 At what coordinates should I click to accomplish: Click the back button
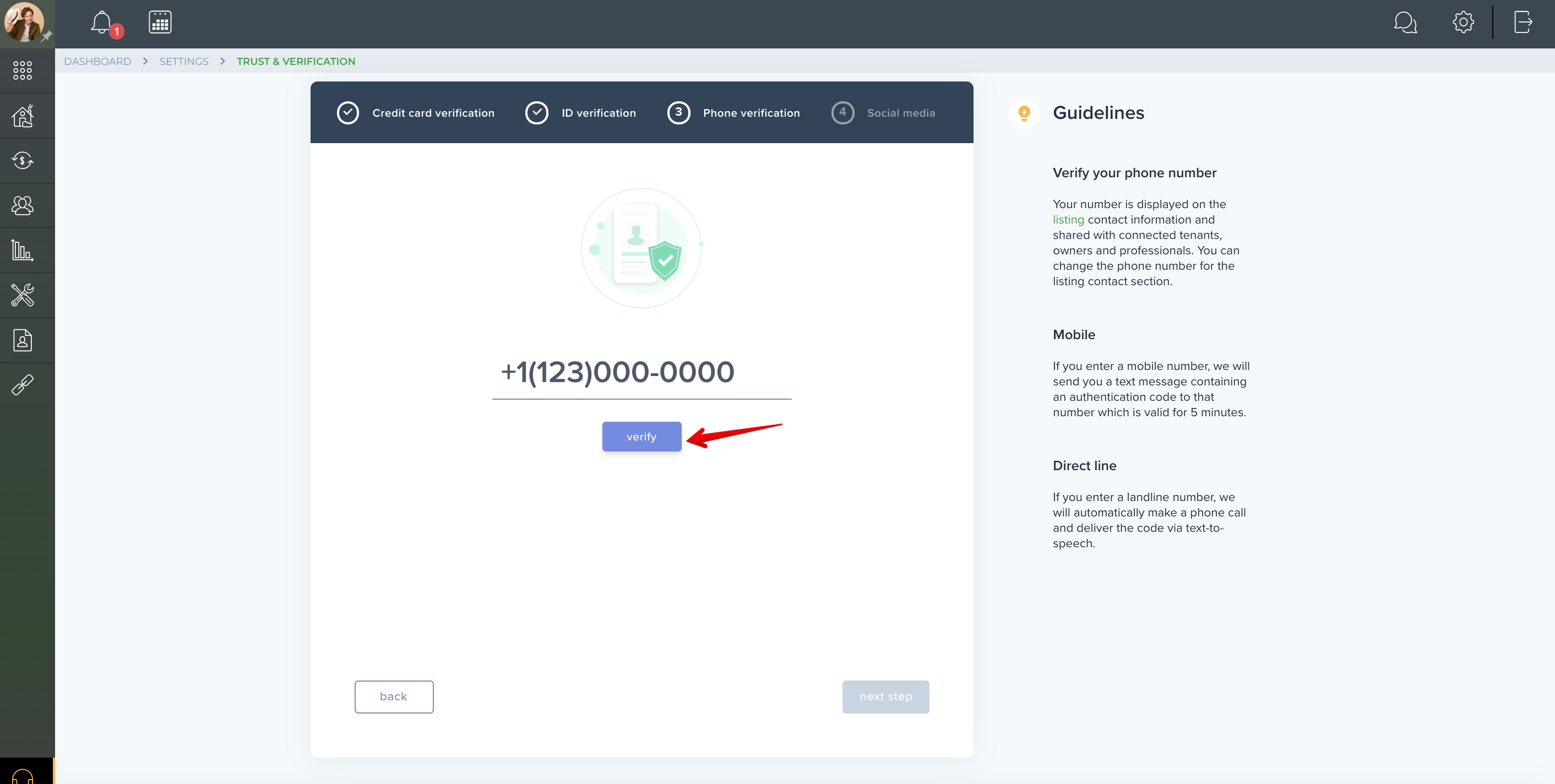coord(394,696)
